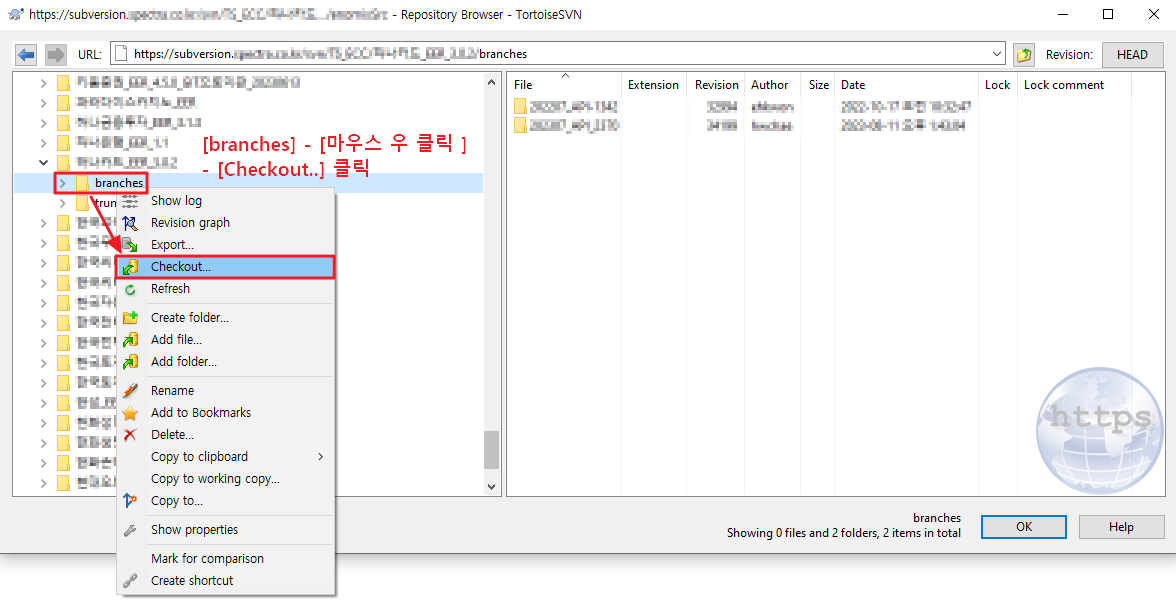The width and height of the screenshot is (1176, 602).
Task: Expand the trunk tree node
Action: pyautogui.click(x=63, y=203)
